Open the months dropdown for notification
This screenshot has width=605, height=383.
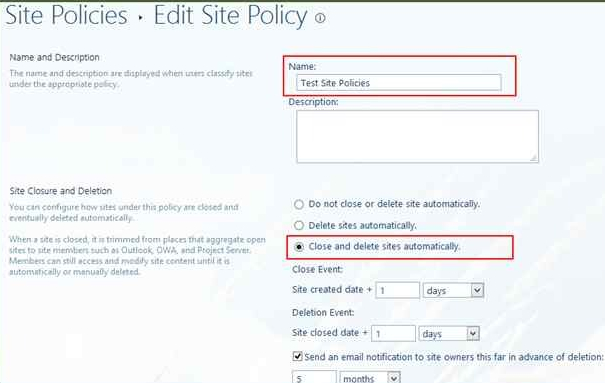pyautogui.click(x=370, y=377)
